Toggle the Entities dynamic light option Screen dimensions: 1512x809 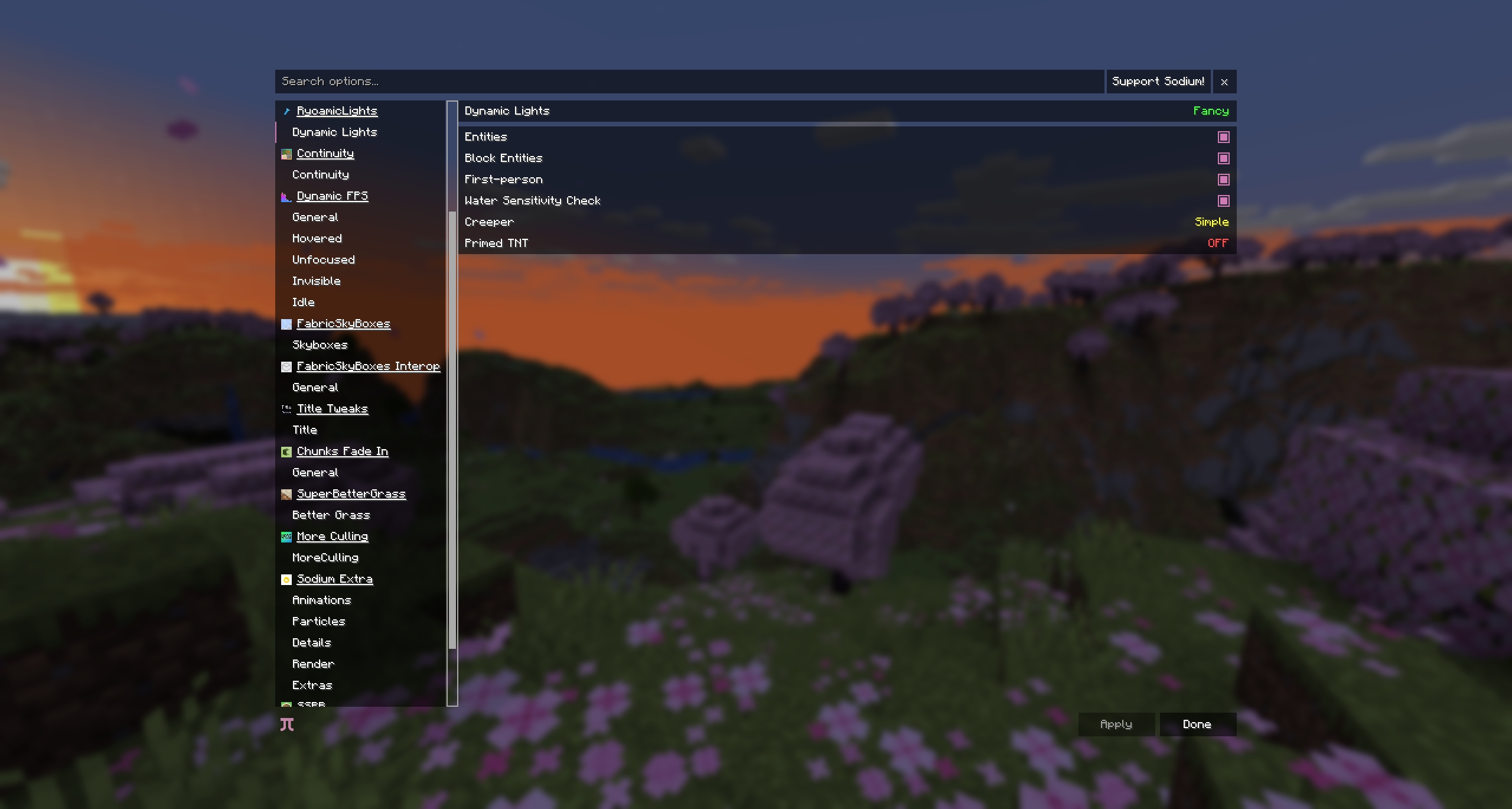[1223, 136]
